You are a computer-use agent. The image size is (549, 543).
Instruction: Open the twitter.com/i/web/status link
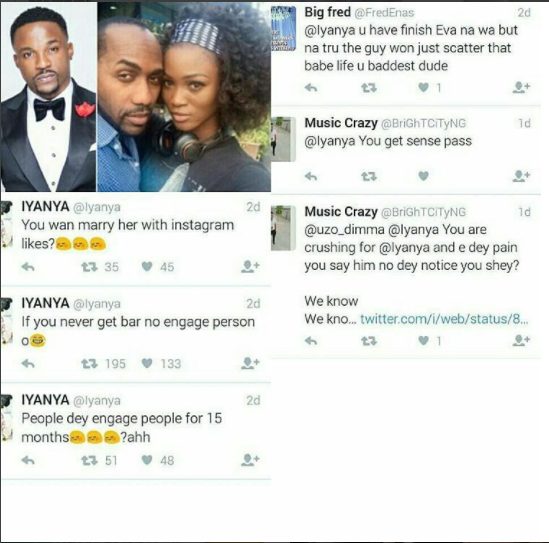(x=444, y=319)
